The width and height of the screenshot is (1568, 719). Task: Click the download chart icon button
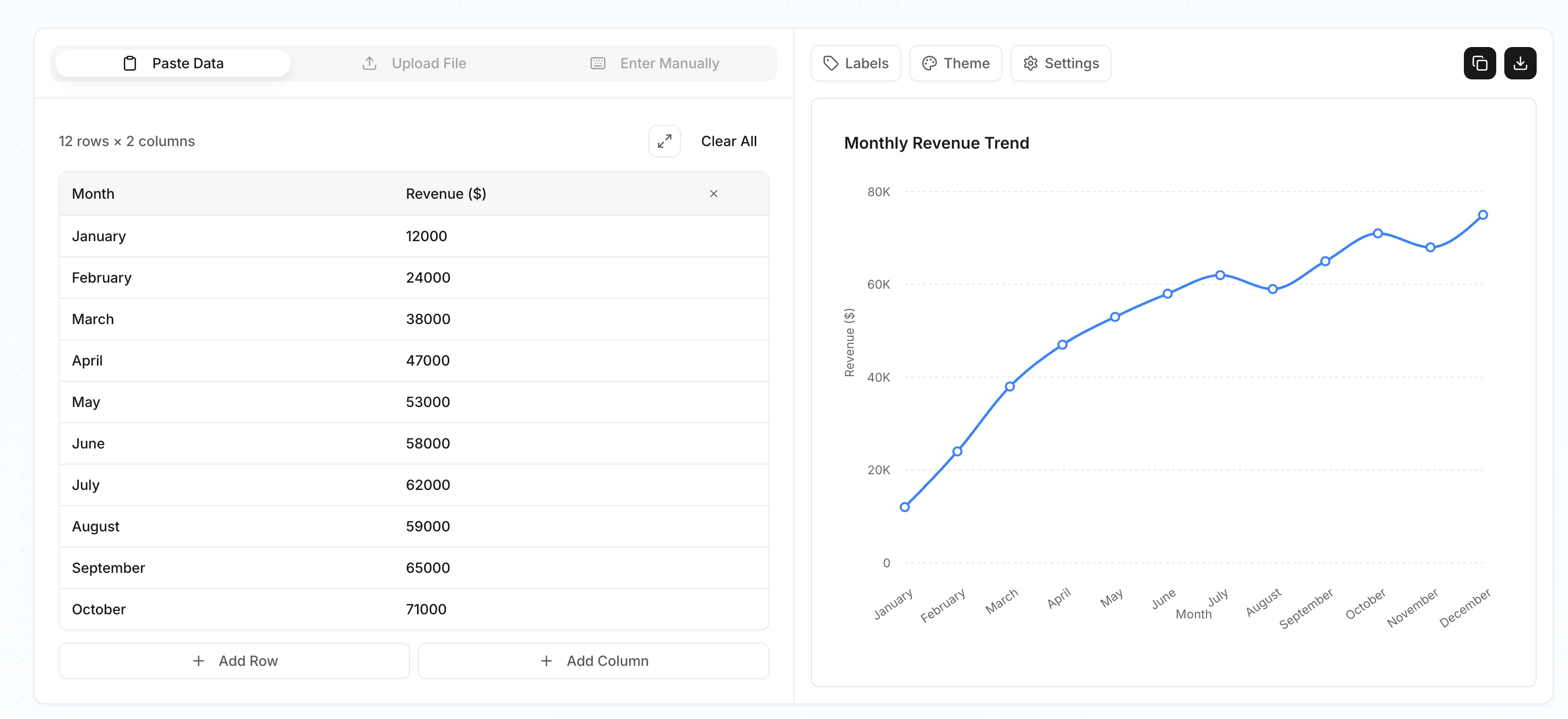pos(1520,63)
